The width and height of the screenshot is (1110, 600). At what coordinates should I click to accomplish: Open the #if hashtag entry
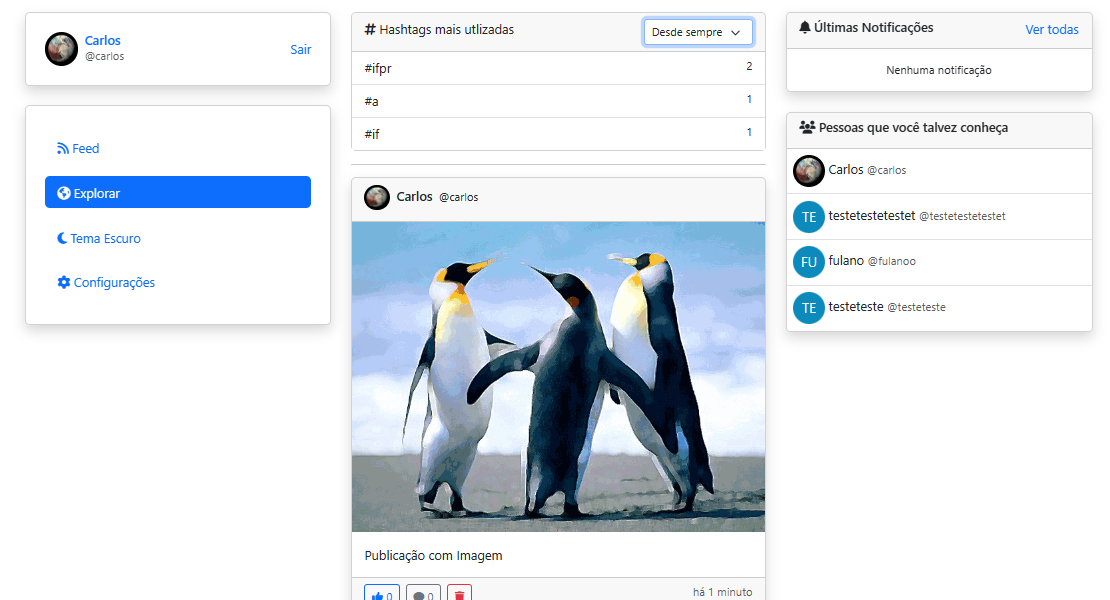pos(372,134)
